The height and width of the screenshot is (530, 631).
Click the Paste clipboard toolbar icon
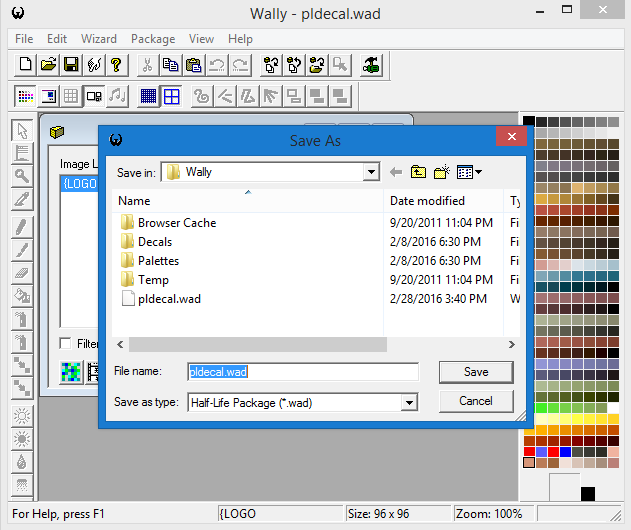(194, 65)
